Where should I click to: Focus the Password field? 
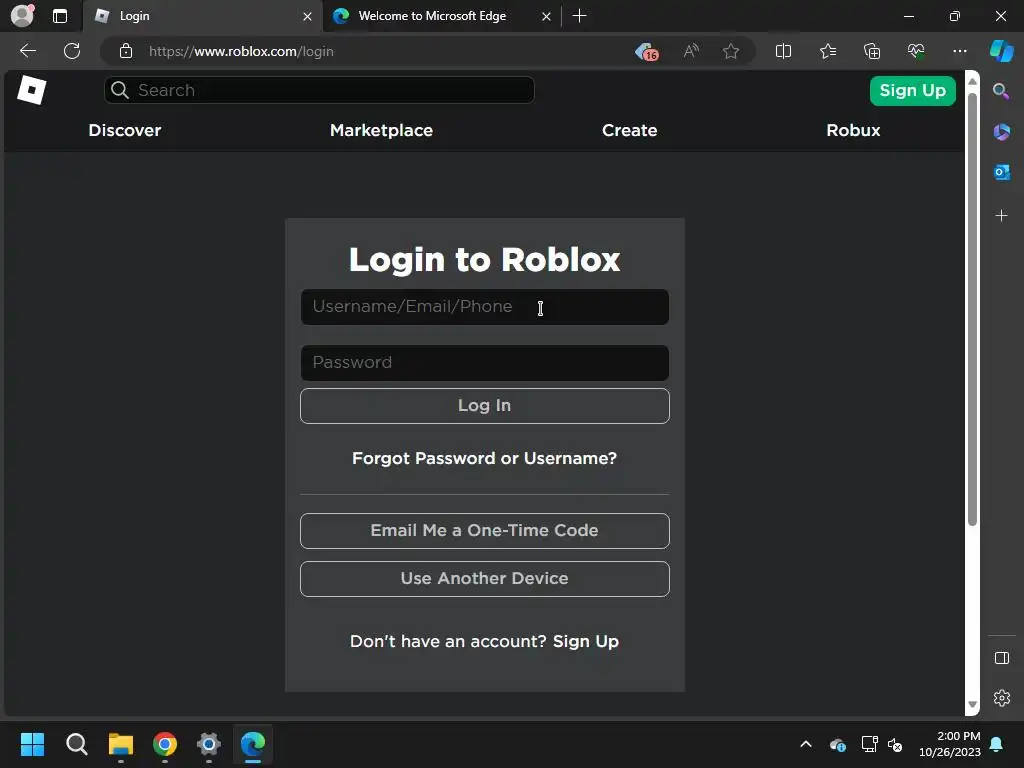(x=485, y=363)
